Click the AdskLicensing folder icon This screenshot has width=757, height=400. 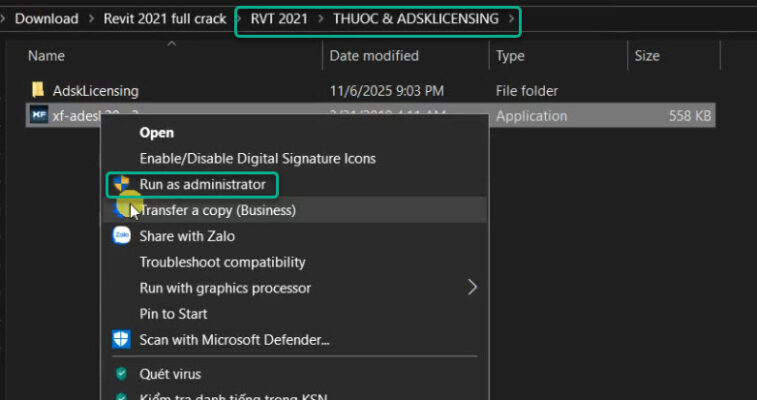point(38,91)
